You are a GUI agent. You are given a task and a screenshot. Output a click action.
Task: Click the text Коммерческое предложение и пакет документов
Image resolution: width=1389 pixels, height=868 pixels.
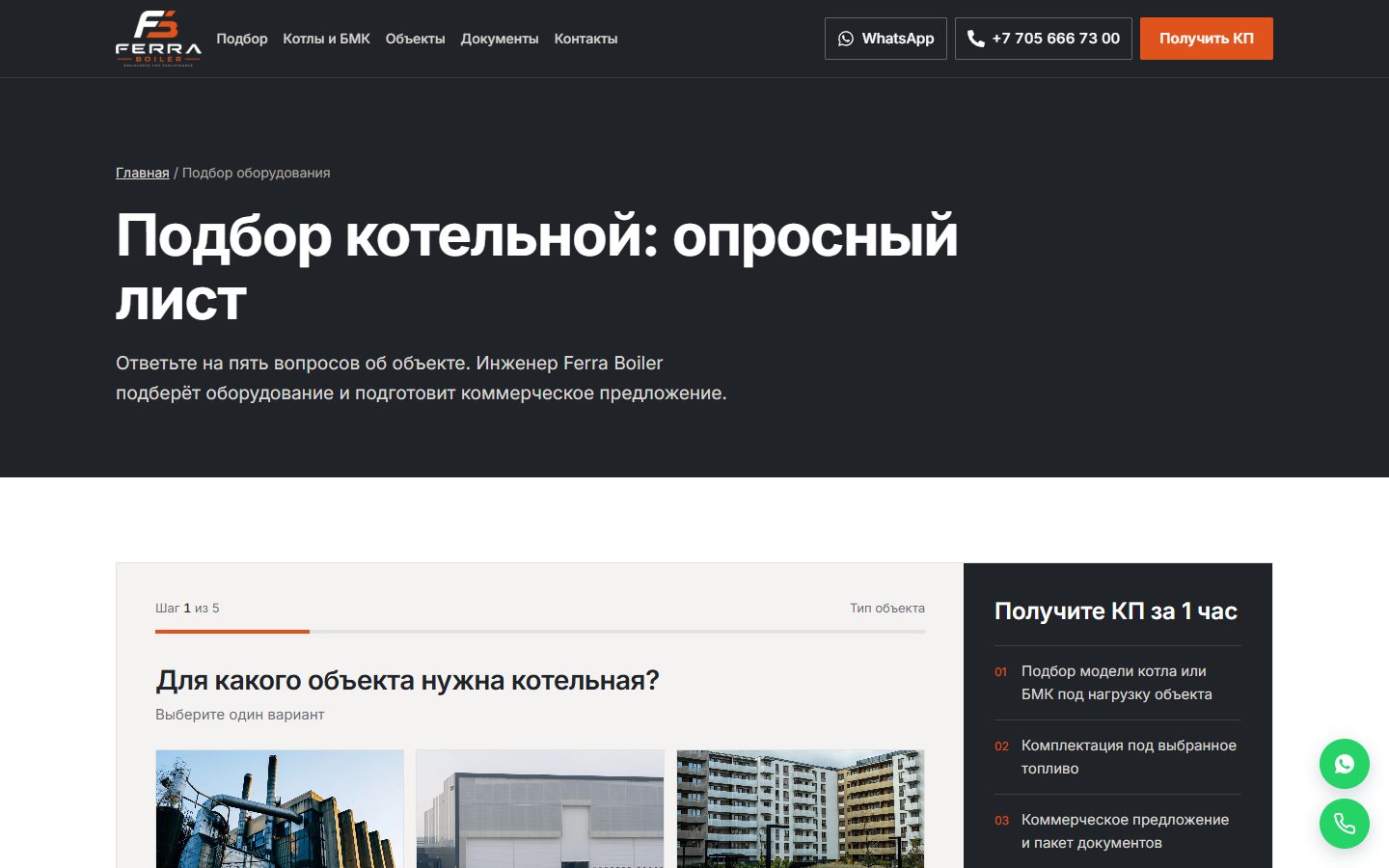(1125, 831)
